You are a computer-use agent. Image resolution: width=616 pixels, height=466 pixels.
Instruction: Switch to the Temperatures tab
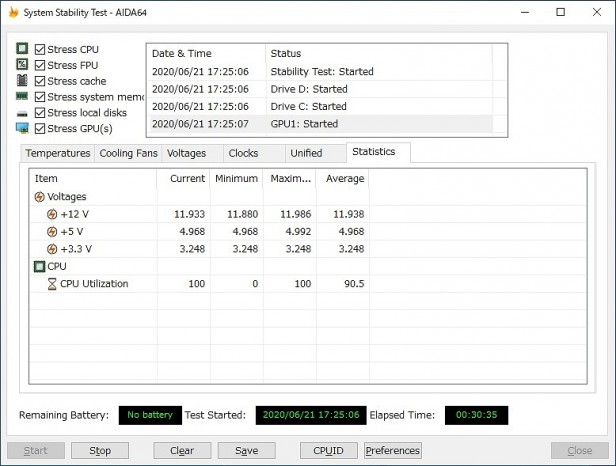[58, 153]
